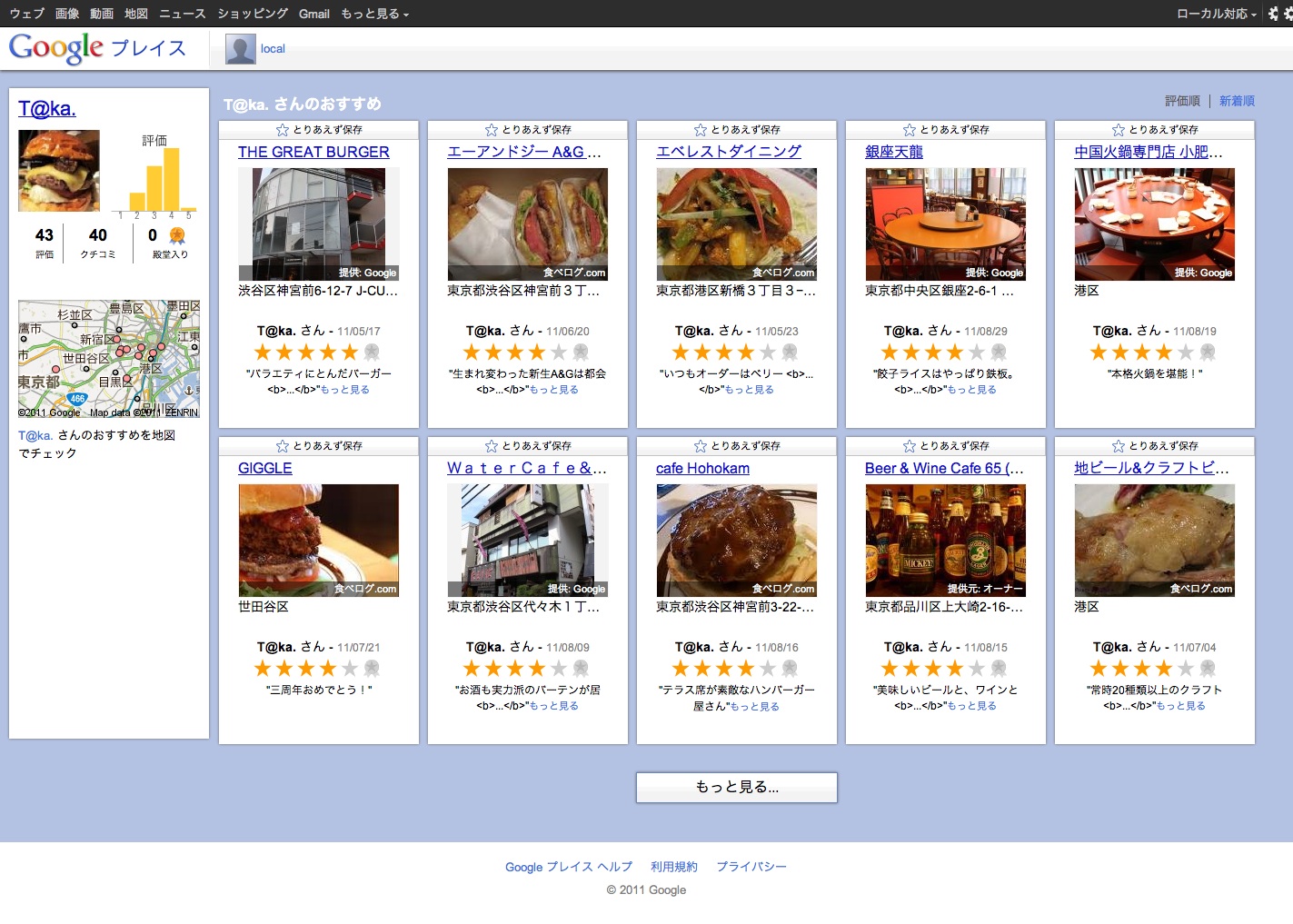Image resolution: width=1293 pixels, height=924 pixels.
Task: Click star rating on THE GREAT BURGER review
Action: (306, 353)
